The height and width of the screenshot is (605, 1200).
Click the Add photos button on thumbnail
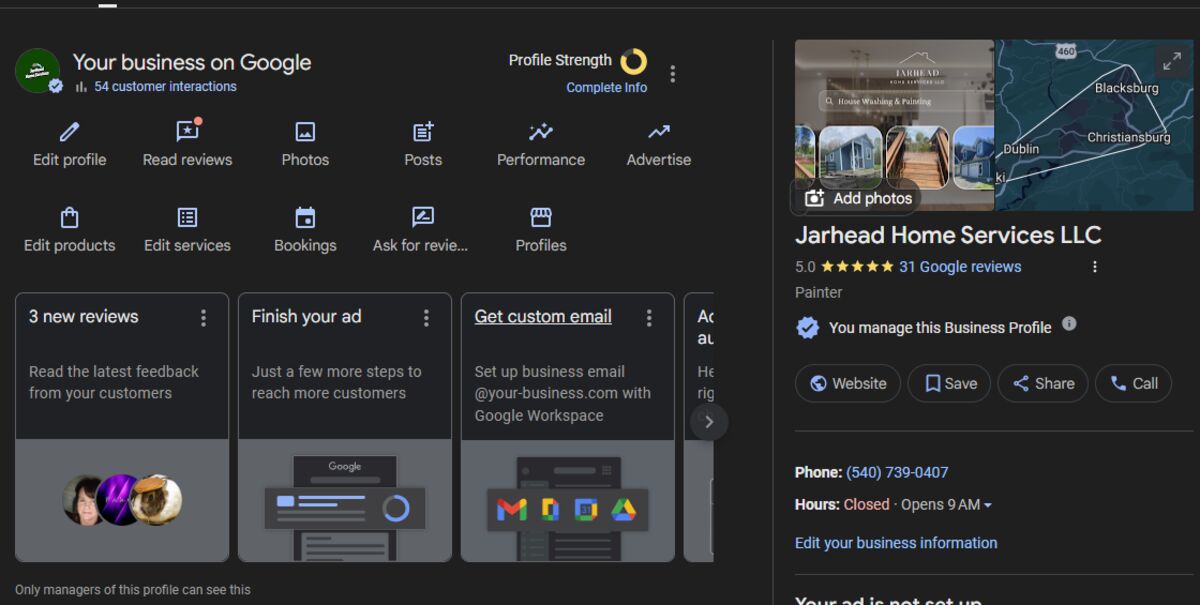point(858,198)
